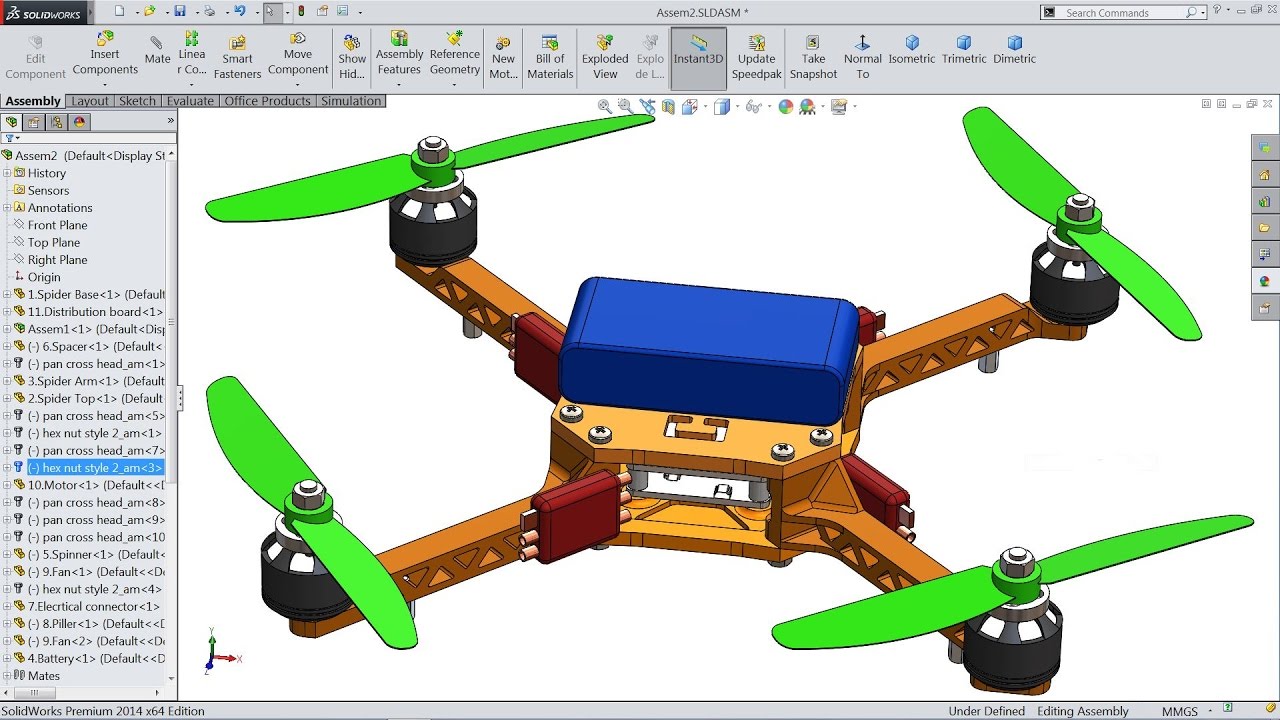Click the Mate tool icon
This screenshot has height=720, width=1280.
point(156,50)
